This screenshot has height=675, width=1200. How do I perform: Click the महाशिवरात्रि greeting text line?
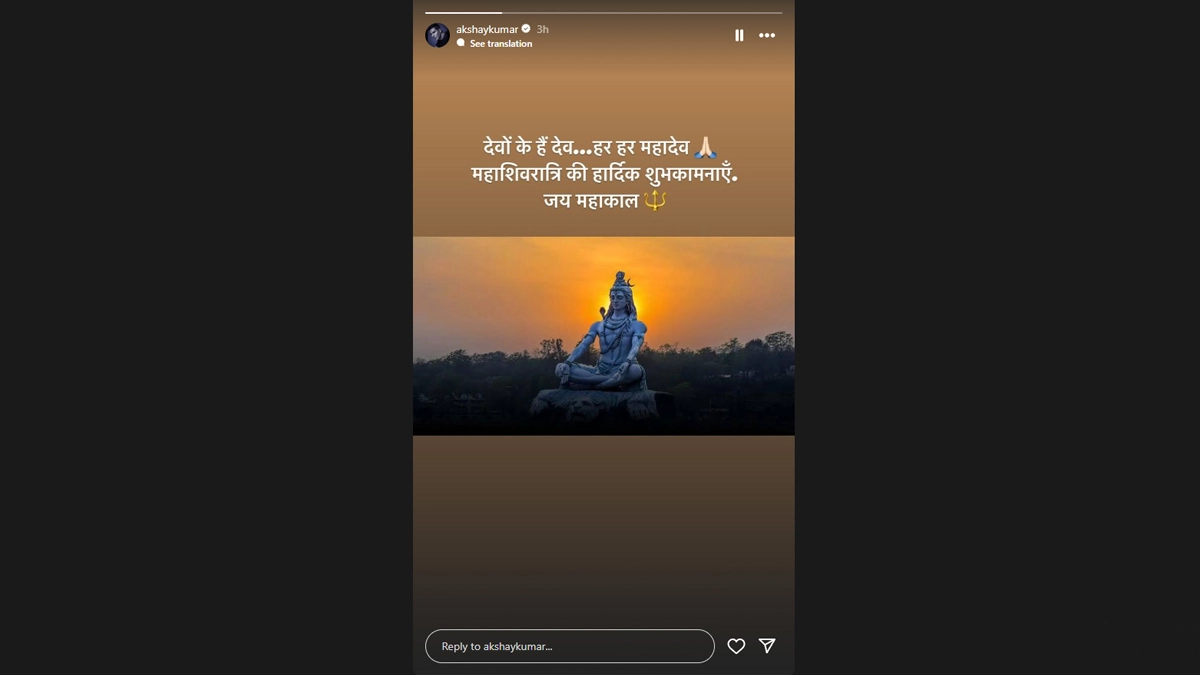coord(610,174)
